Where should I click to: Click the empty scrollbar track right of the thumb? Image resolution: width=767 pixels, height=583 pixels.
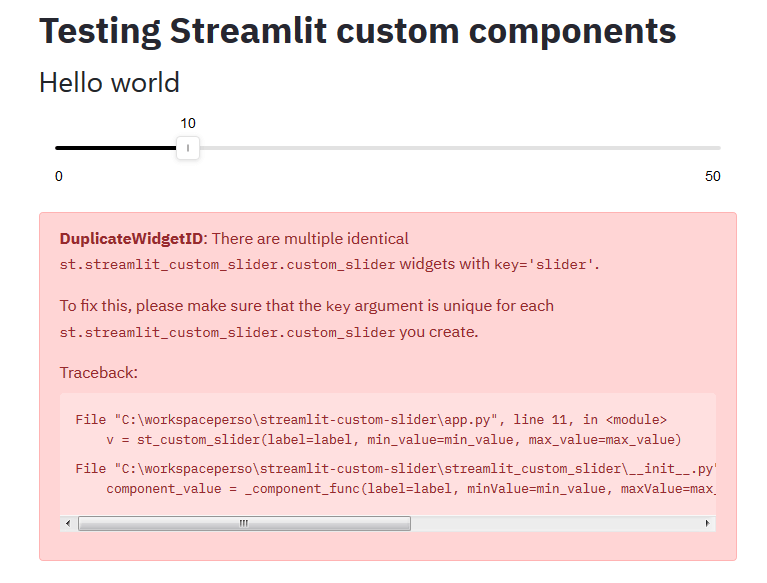tap(555, 523)
